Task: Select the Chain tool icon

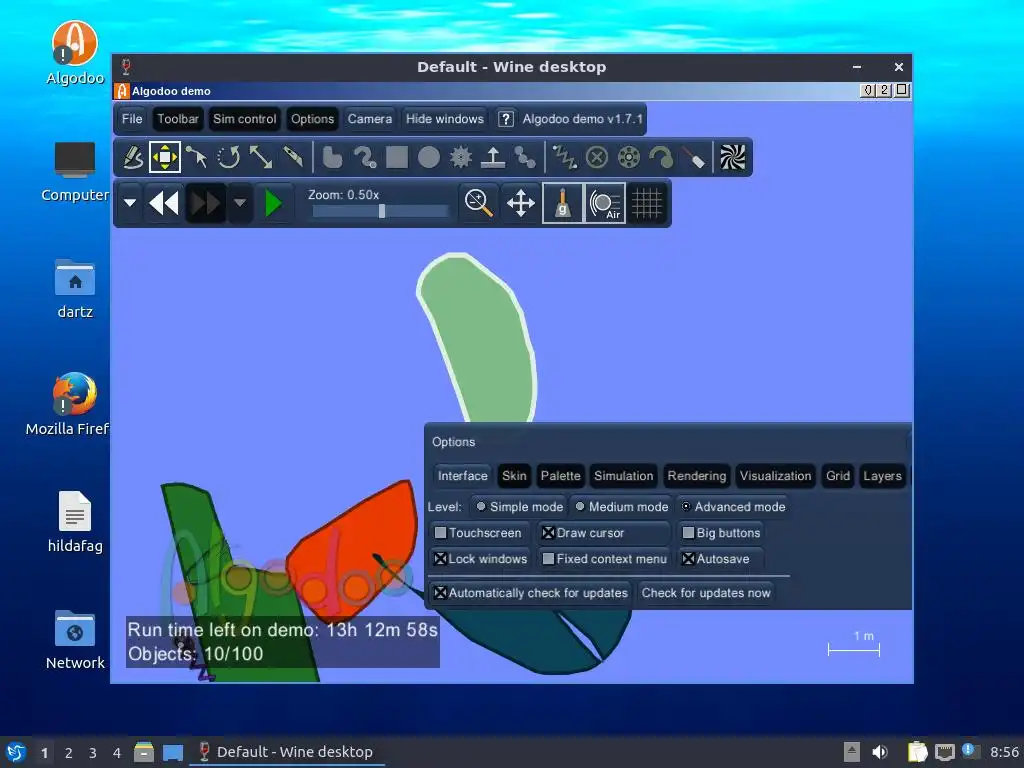Action: [x=524, y=157]
